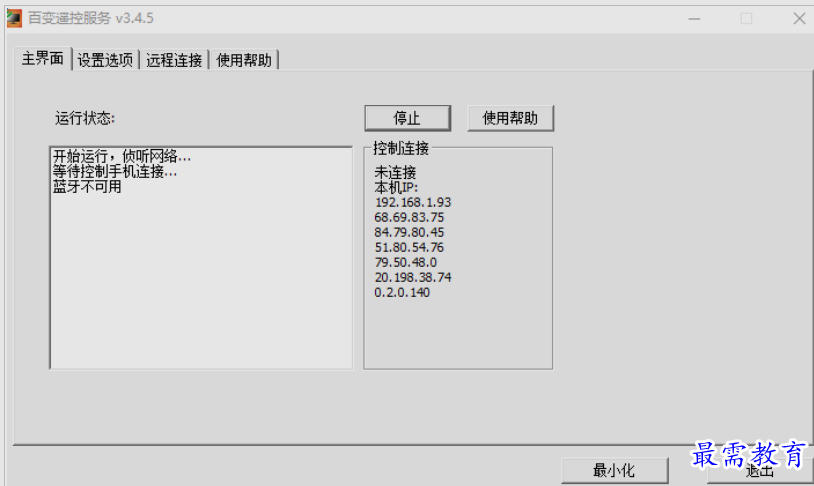Screen dimensions: 814x486
Task: Click the 使用帮助 button beside 停止
Action: (x=510, y=118)
